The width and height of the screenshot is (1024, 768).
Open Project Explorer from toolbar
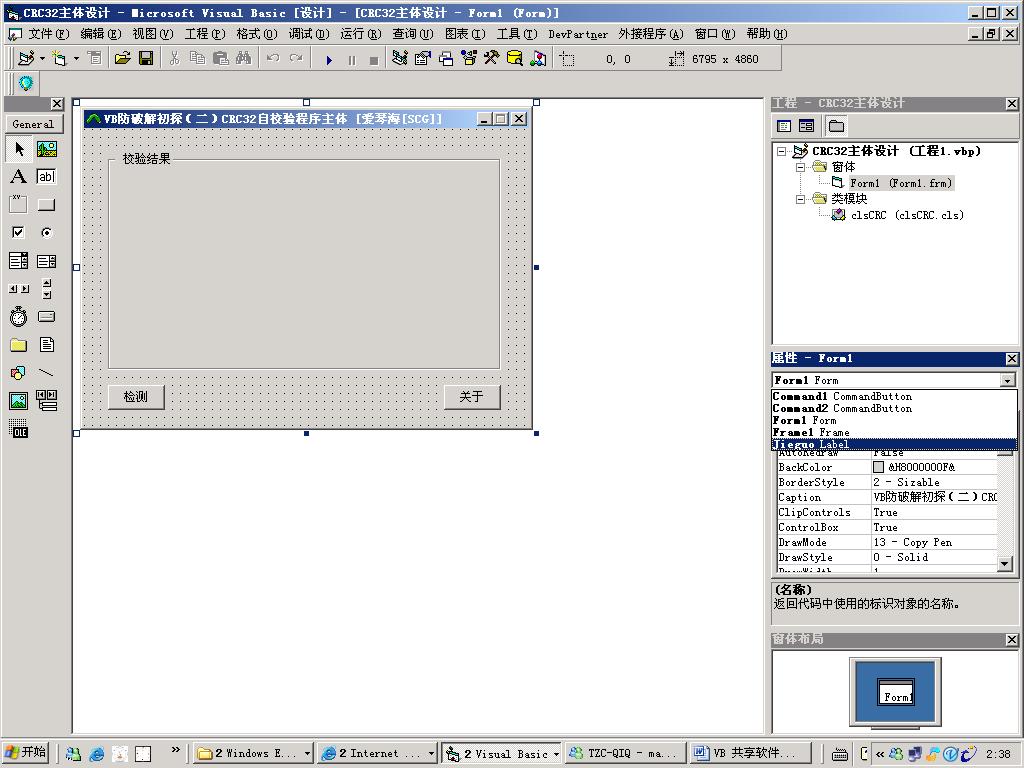[400, 59]
